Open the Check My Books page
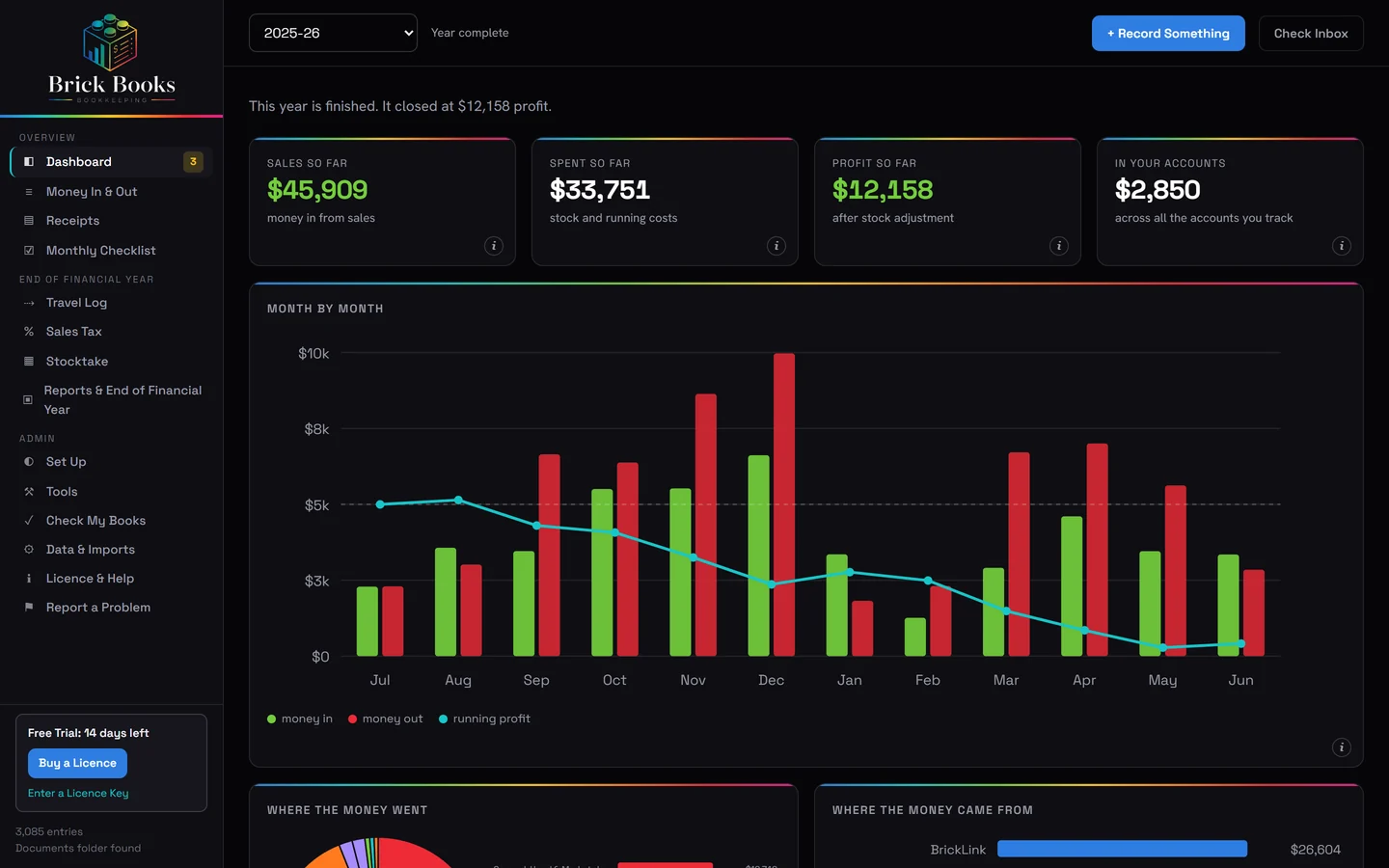1389x868 pixels. click(x=111, y=521)
